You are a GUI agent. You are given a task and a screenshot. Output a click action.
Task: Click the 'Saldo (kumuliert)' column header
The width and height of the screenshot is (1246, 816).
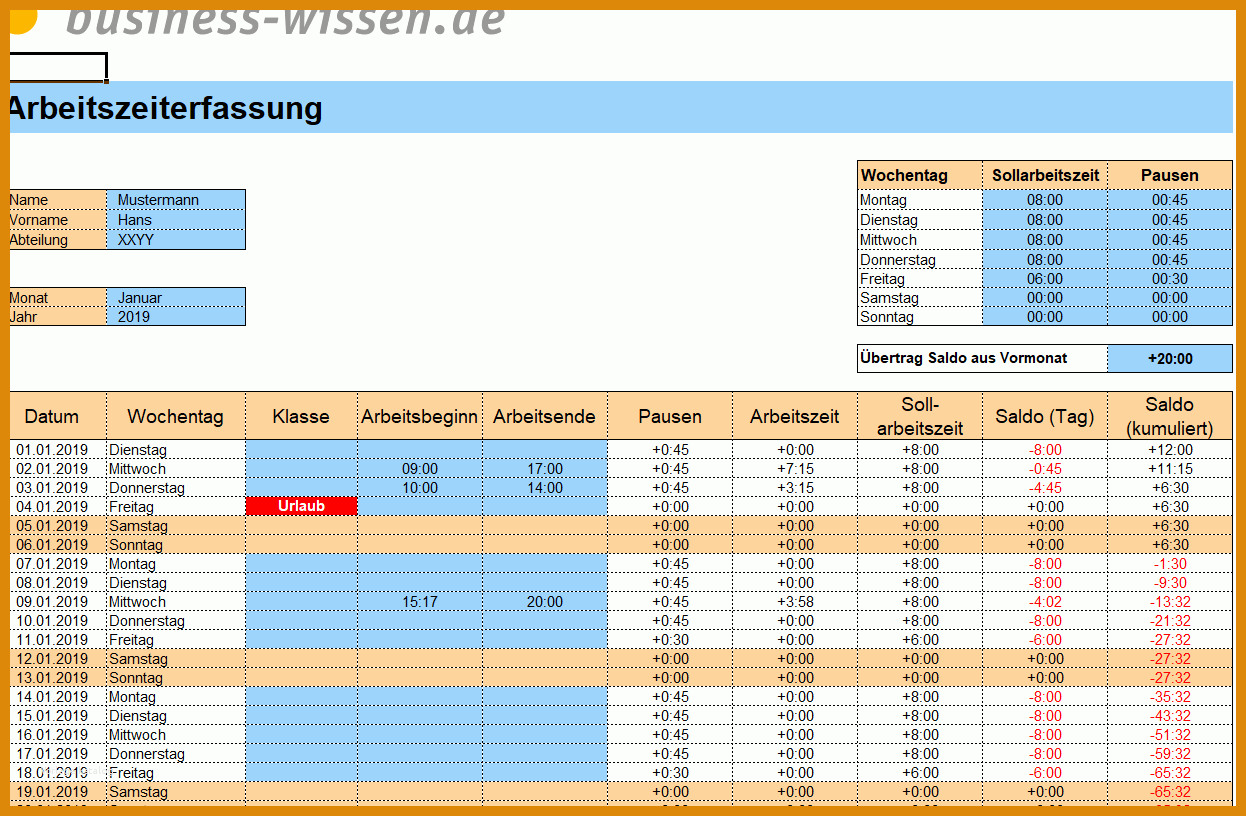point(1170,416)
